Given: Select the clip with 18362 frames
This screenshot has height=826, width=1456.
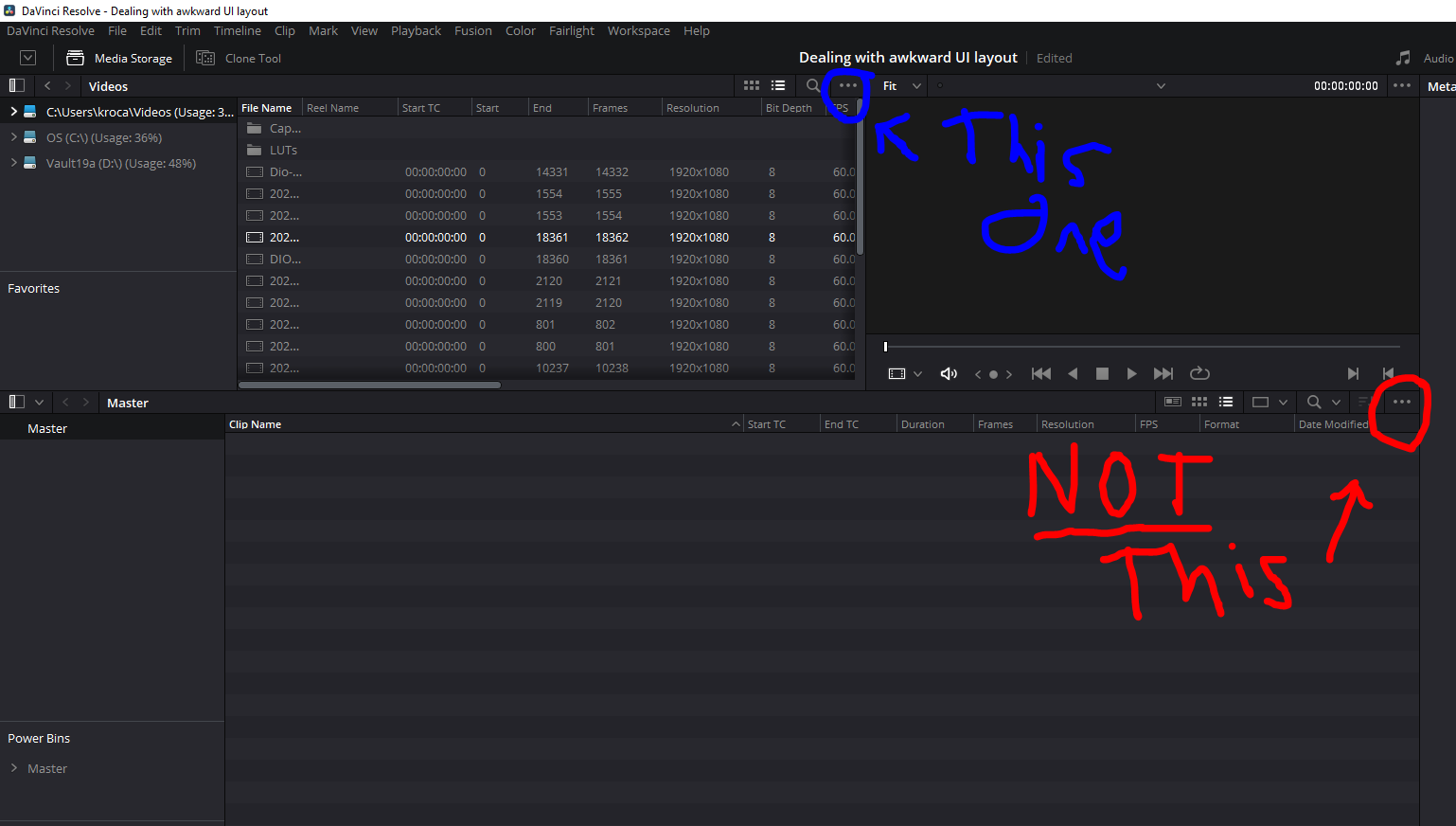Looking at the screenshot, I should [x=547, y=237].
